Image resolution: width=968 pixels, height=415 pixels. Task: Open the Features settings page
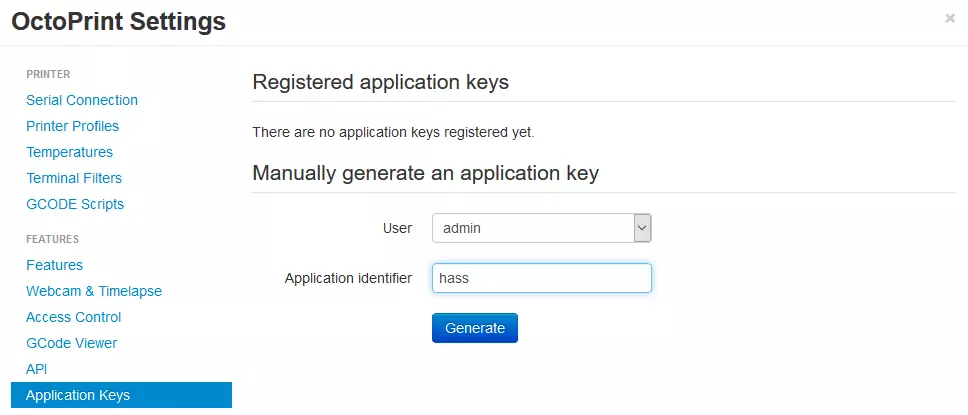(54, 265)
